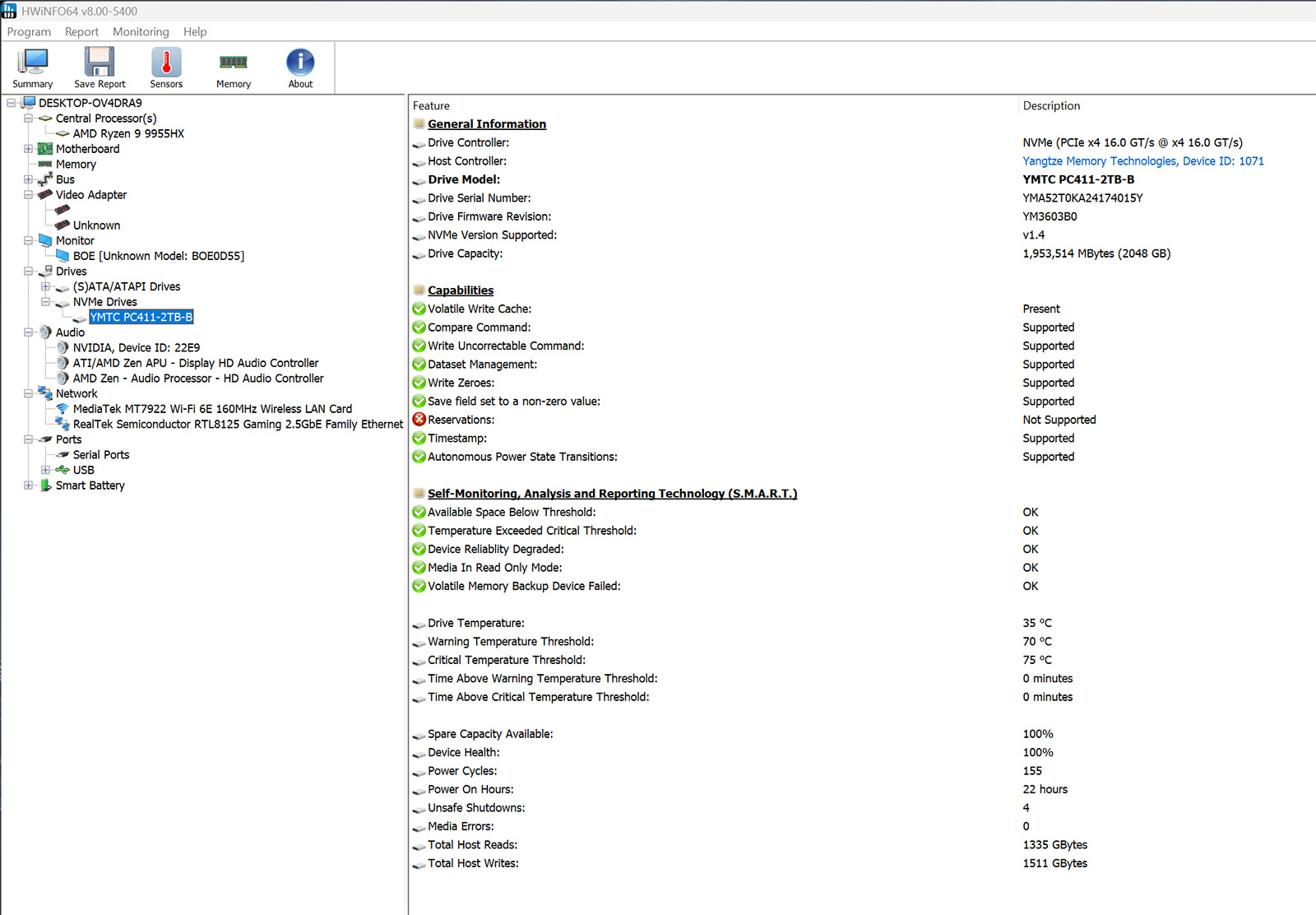Click the HWiNFO64 title bar app icon
The height and width of the screenshot is (915, 1316).
(x=9, y=11)
